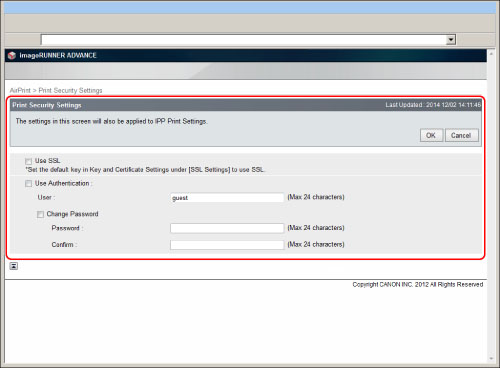Image resolution: width=500 pixels, height=368 pixels.
Task: Open the address bar dropdown arrow
Action: (x=451, y=40)
